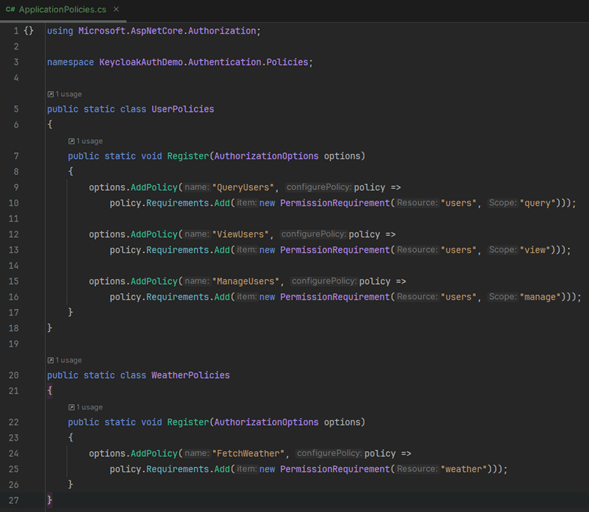Click the "weather" resource string on line 25
The width and height of the screenshot is (589, 512).
464,469
